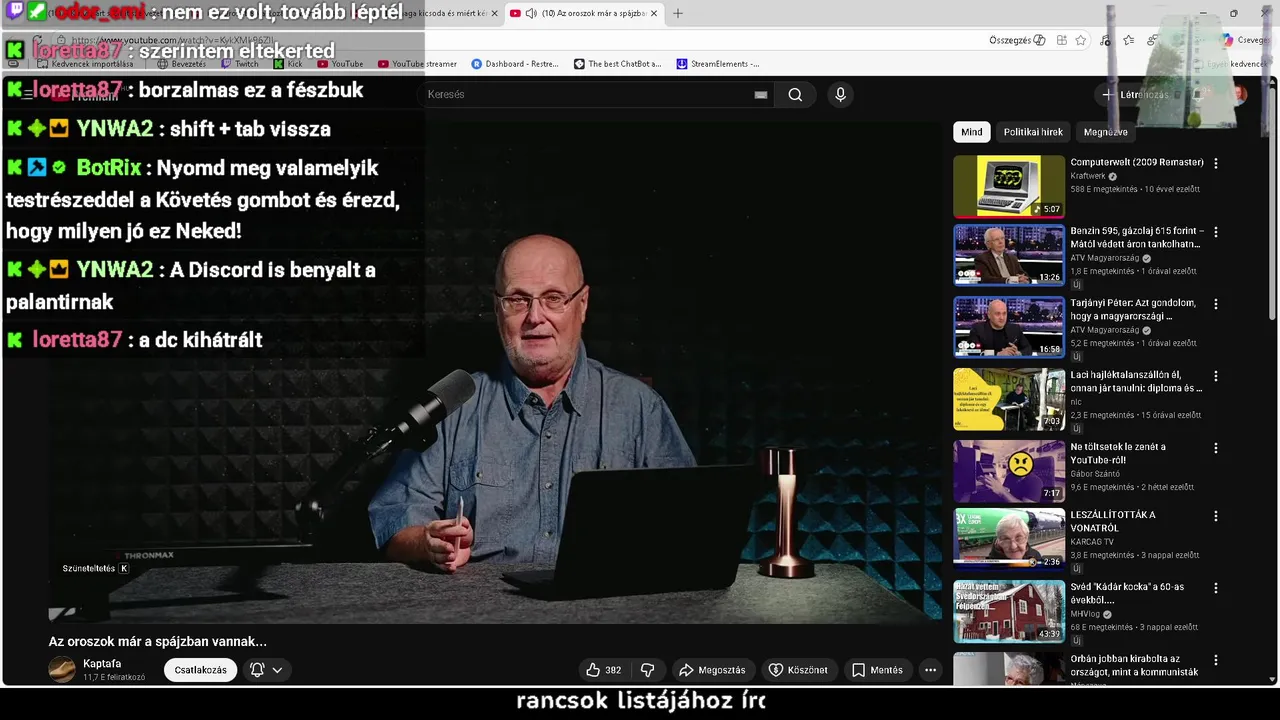Open Tarjányi Péter video thumbnail
The image size is (1280, 720).
pyautogui.click(x=1009, y=327)
